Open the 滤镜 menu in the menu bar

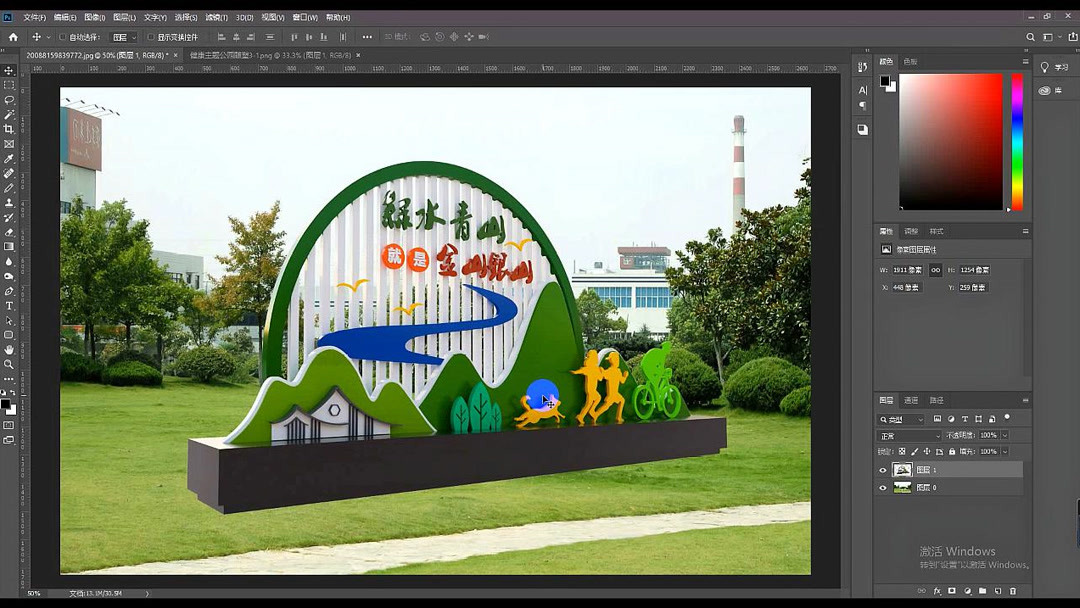coord(218,16)
